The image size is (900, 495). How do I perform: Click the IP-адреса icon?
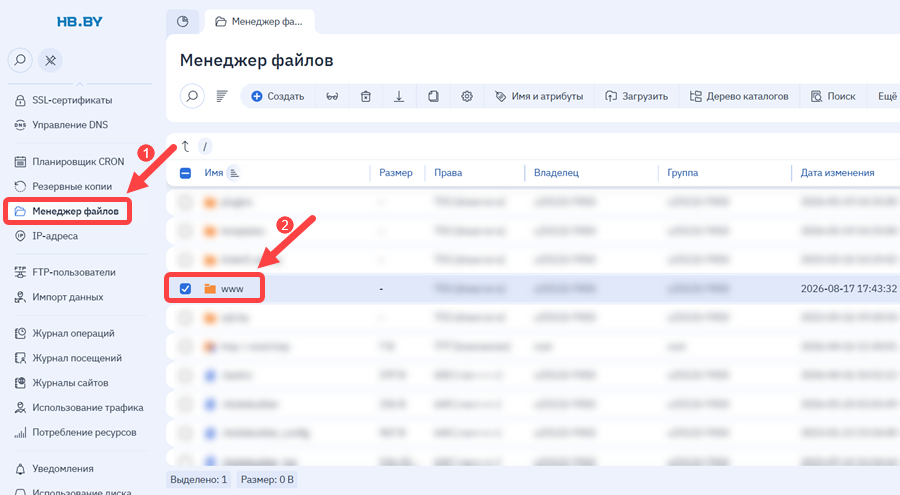[20, 235]
